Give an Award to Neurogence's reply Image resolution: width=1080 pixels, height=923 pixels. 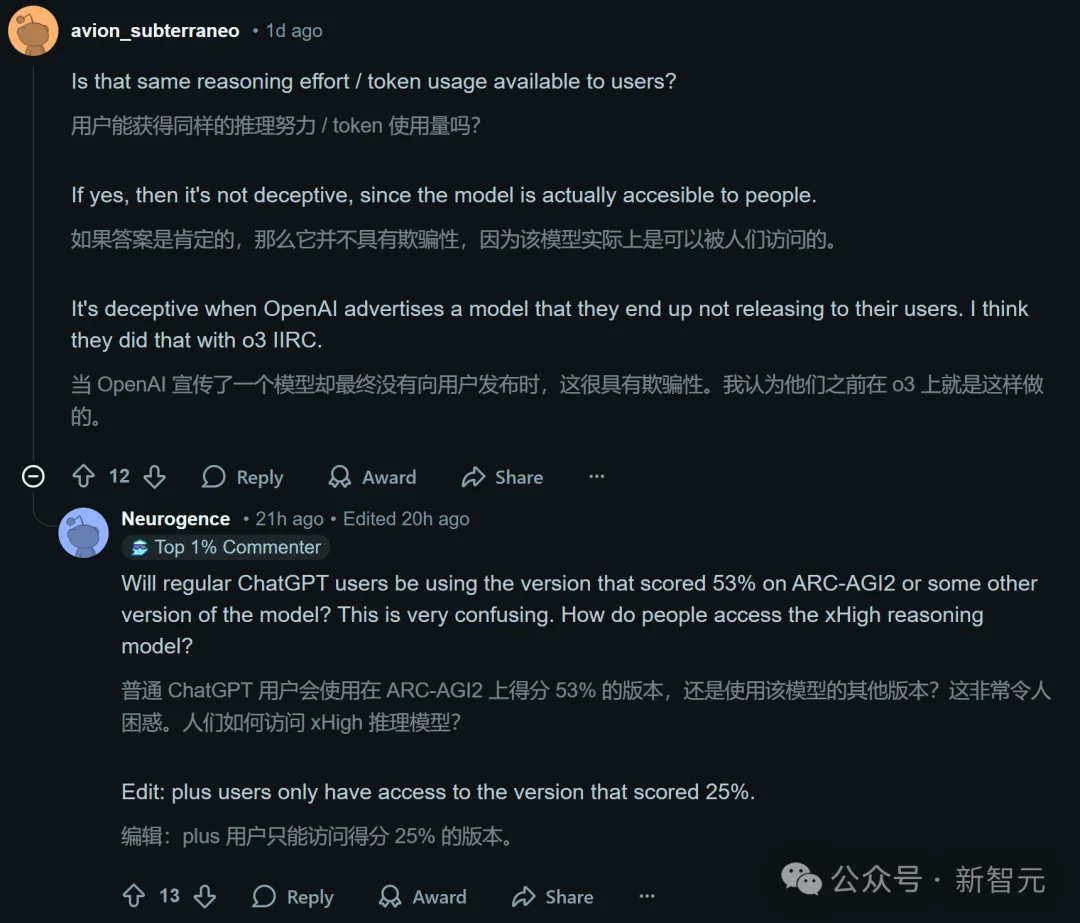(x=423, y=896)
